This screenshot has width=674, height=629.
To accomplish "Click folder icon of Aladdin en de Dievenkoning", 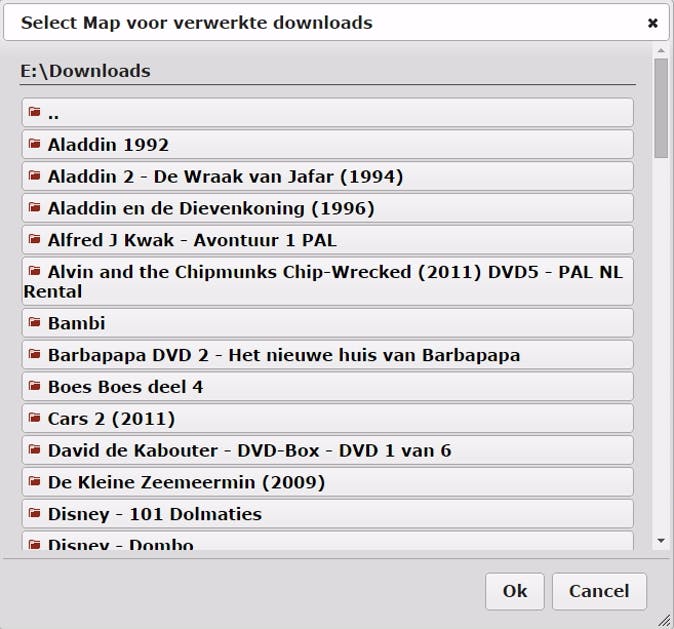I will [x=34, y=207].
